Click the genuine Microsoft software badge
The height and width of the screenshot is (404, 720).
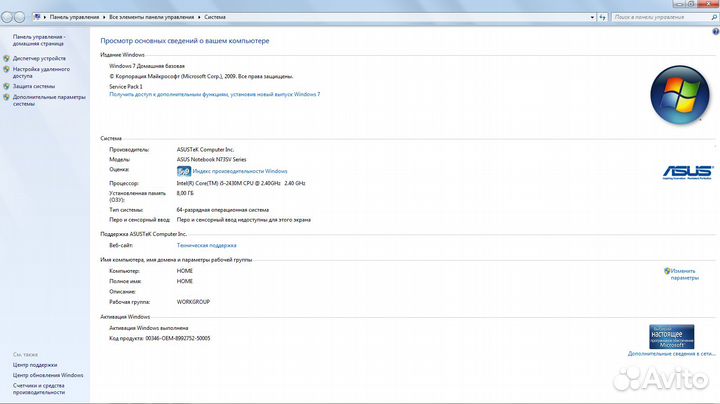click(672, 335)
